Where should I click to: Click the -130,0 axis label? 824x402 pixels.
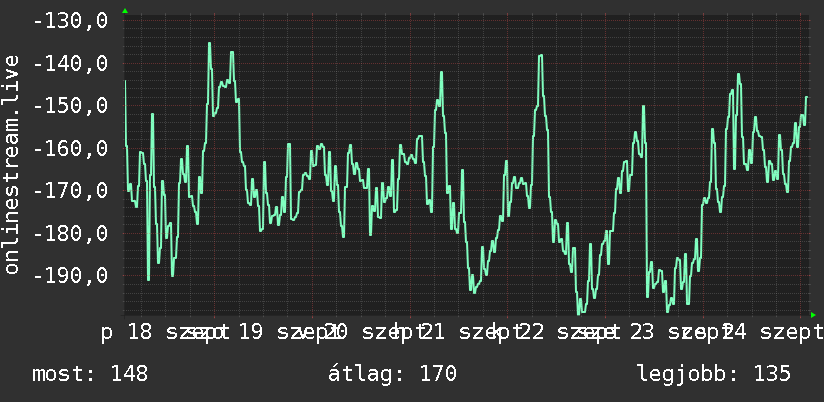(x=70, y=22)
